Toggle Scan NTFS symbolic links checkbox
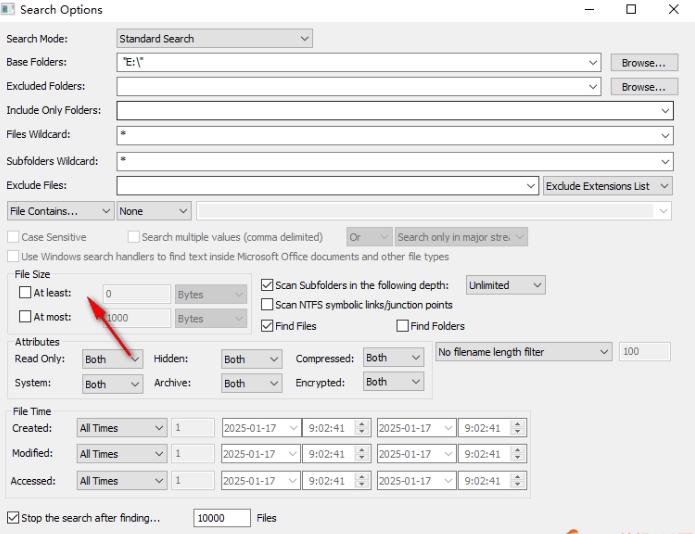The image size is (695, 534). pyautogui.click(x=267, y=304)
